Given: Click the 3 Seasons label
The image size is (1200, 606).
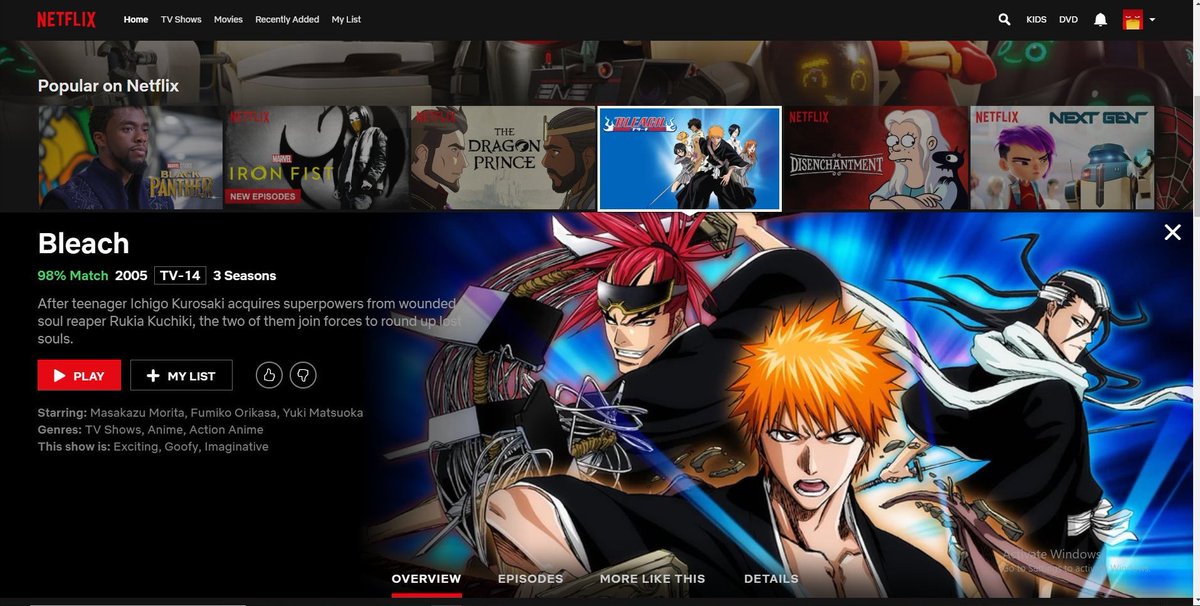Looking at the screenshot, I should click(244, 275).
